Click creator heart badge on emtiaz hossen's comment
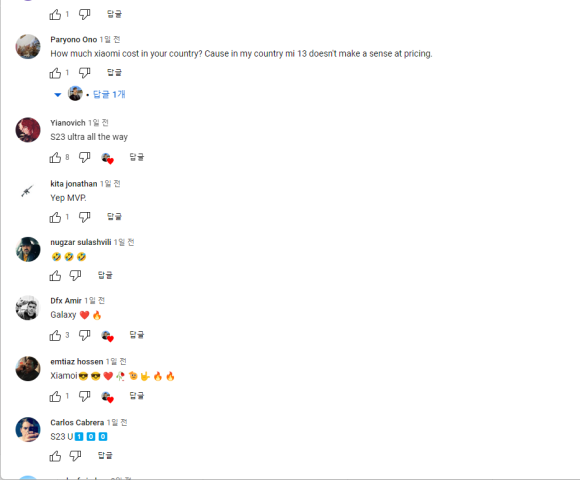Image resolution: width=580 pixels, height=480 pixels. 107,397
